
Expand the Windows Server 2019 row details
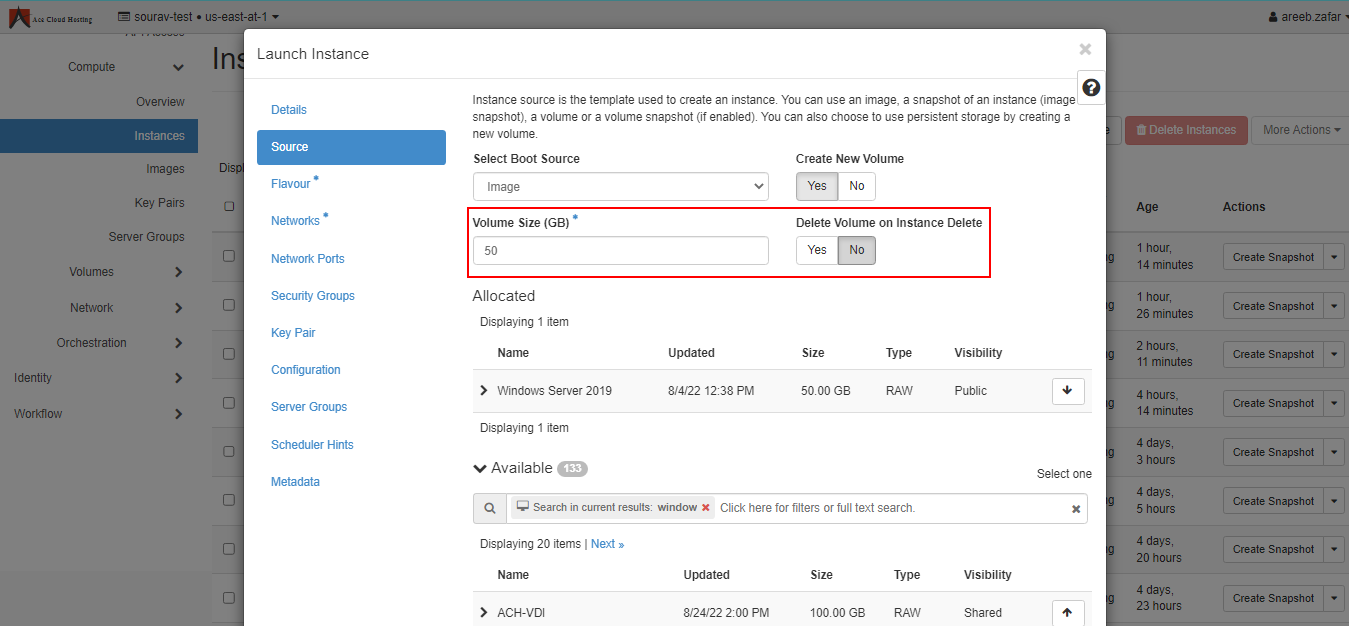485,391
